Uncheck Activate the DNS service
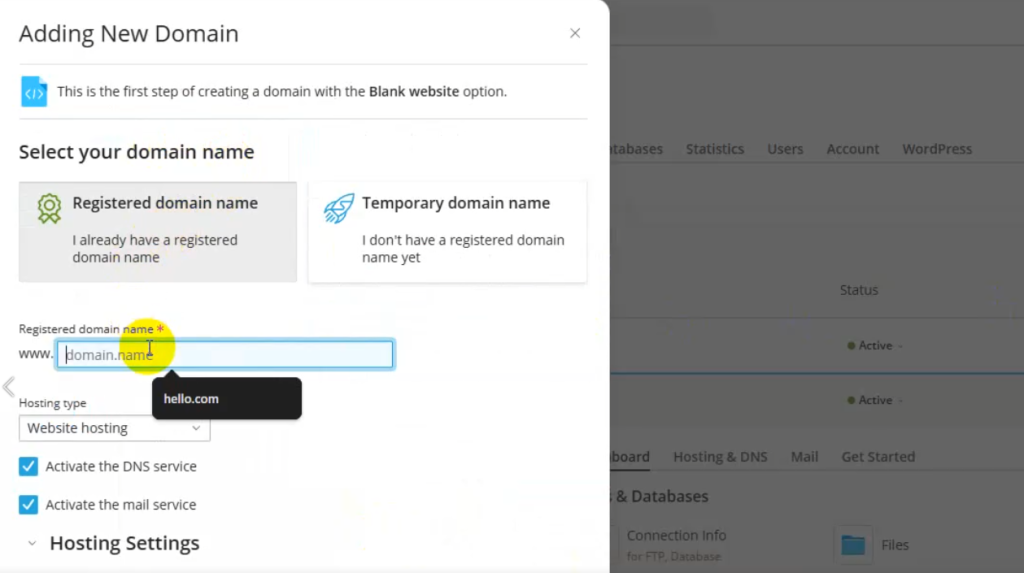Viewport: 1024px width, 573px height. (x=28, y=467)
